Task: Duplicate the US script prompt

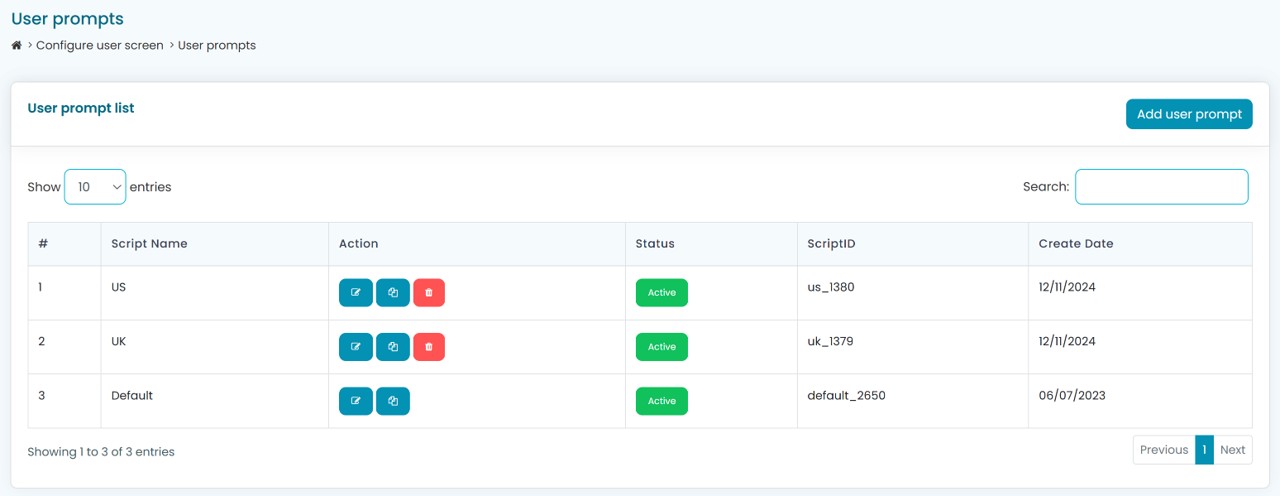Action: pyautogui.click(x=393, y=293)
